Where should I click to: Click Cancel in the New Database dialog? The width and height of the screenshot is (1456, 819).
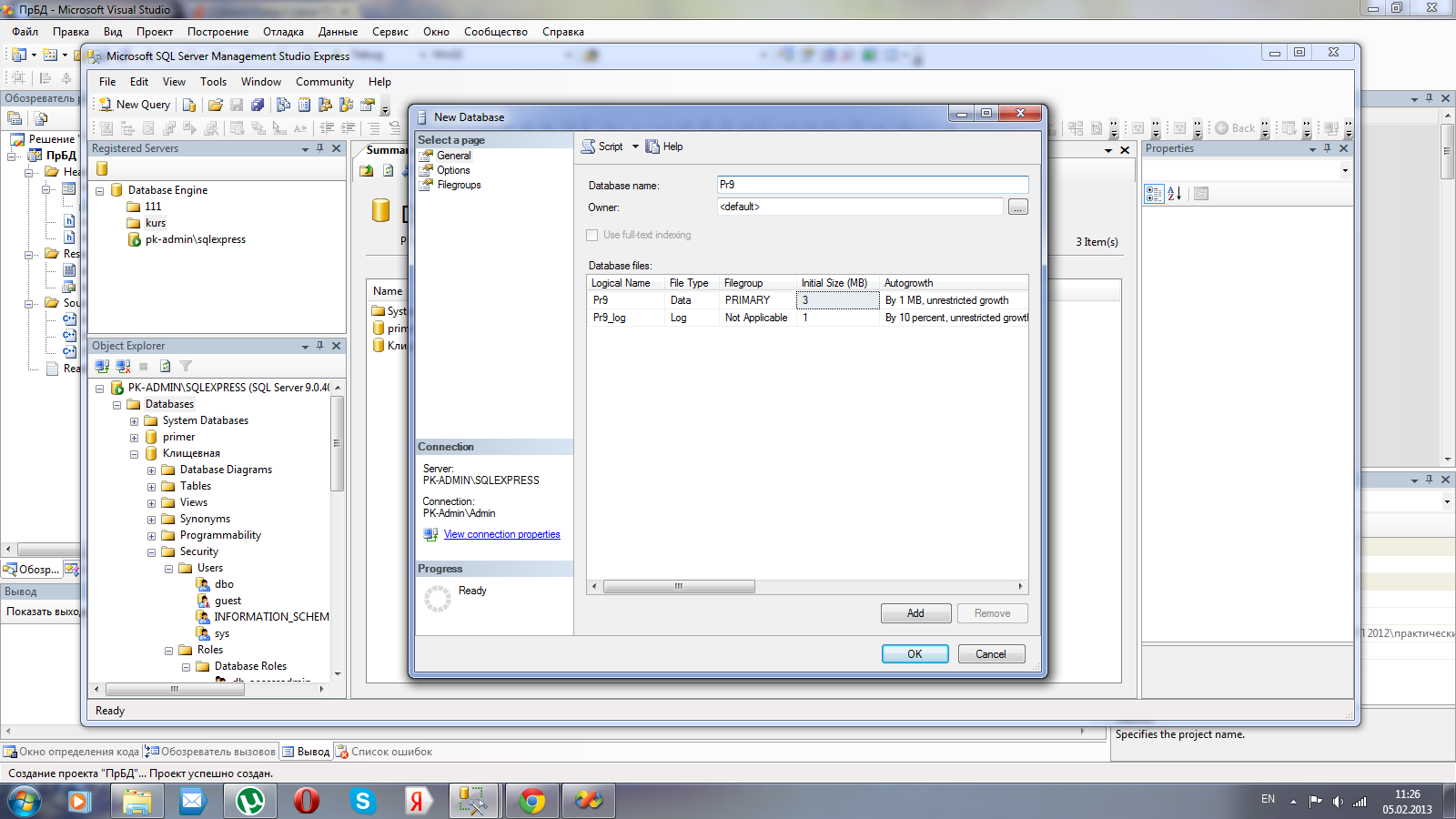click(991, 654)
